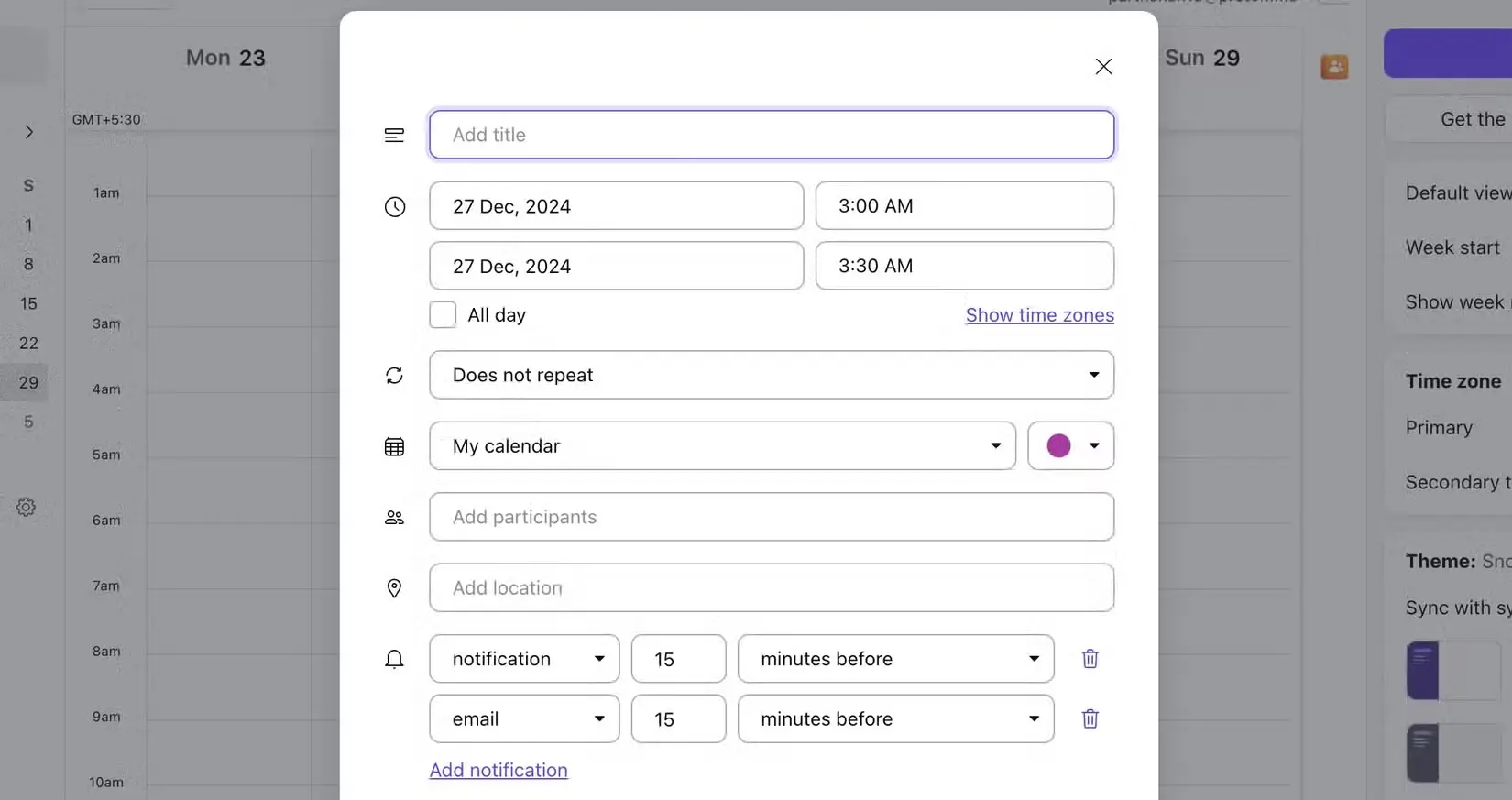The image size is (1512, 800).
Task: Click the participants people icon
Action: [394, 518]
